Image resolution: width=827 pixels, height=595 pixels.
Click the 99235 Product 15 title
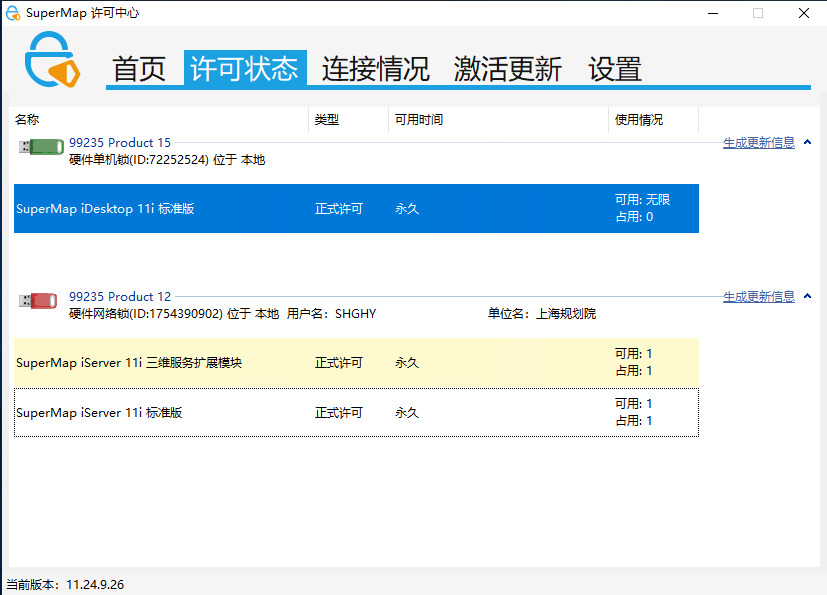[120, 142]
